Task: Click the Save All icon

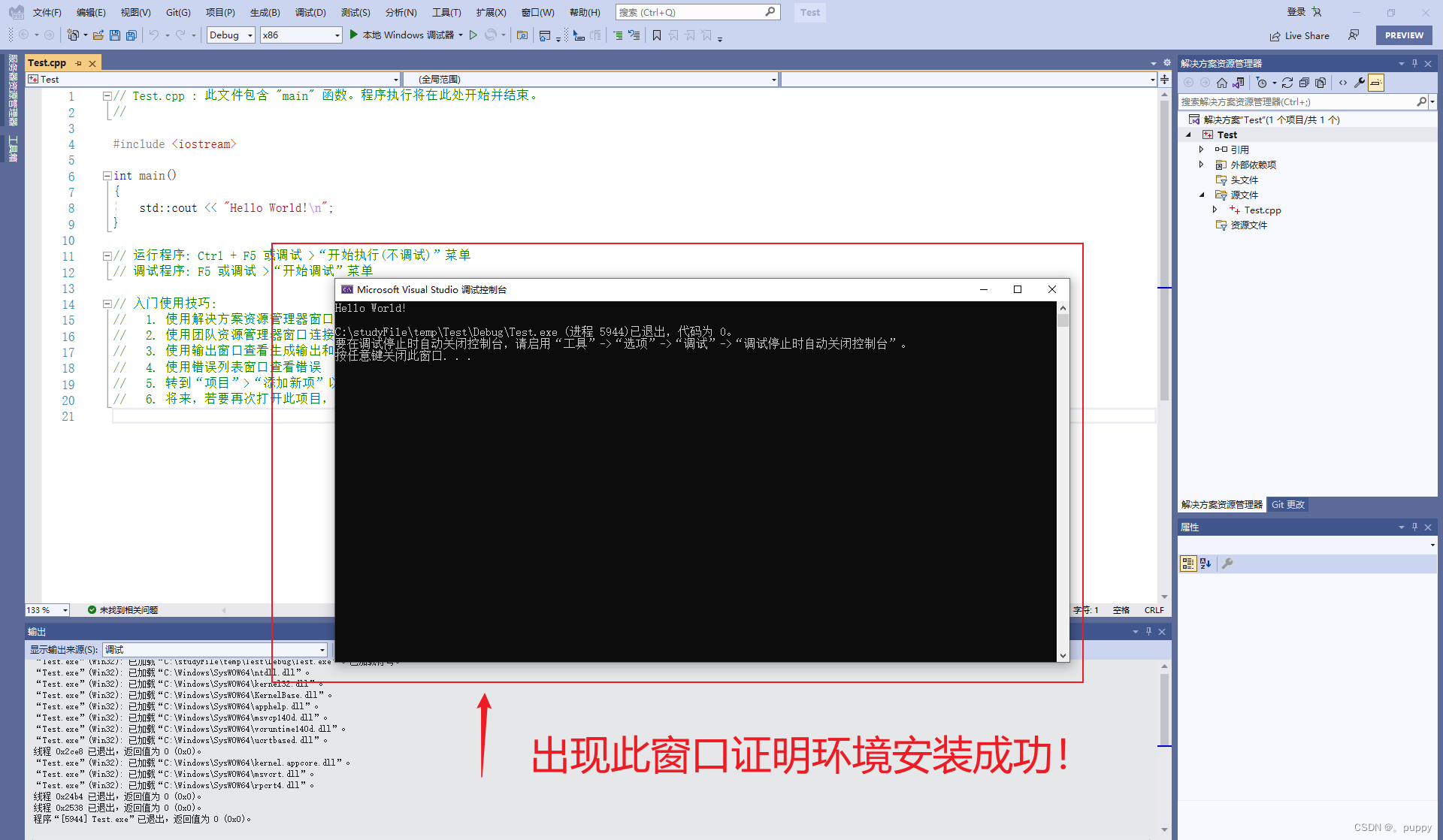Action: click(x=132, y=35)
